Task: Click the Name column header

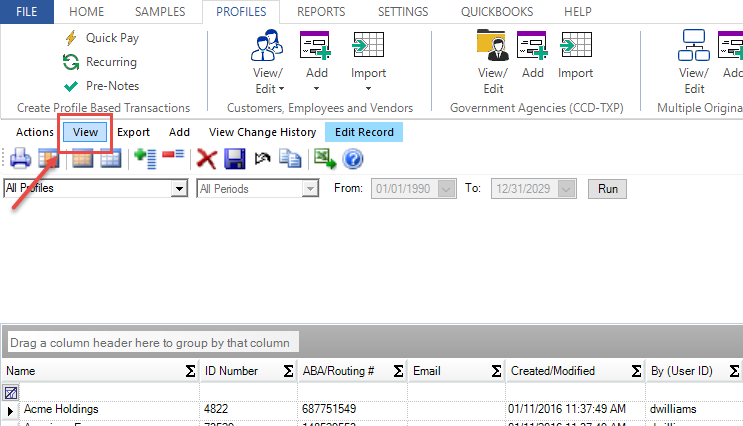Action: pos(90,371)
